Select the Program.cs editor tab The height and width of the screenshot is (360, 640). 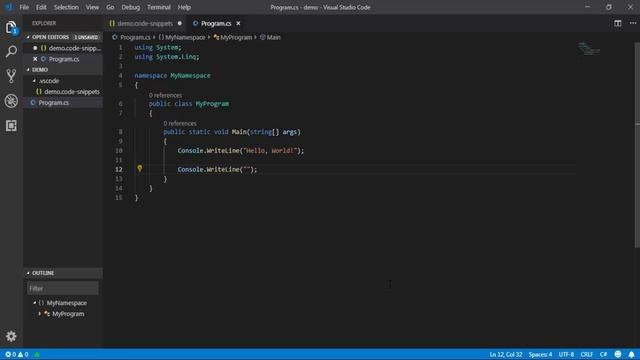click(x=216, y=23)
